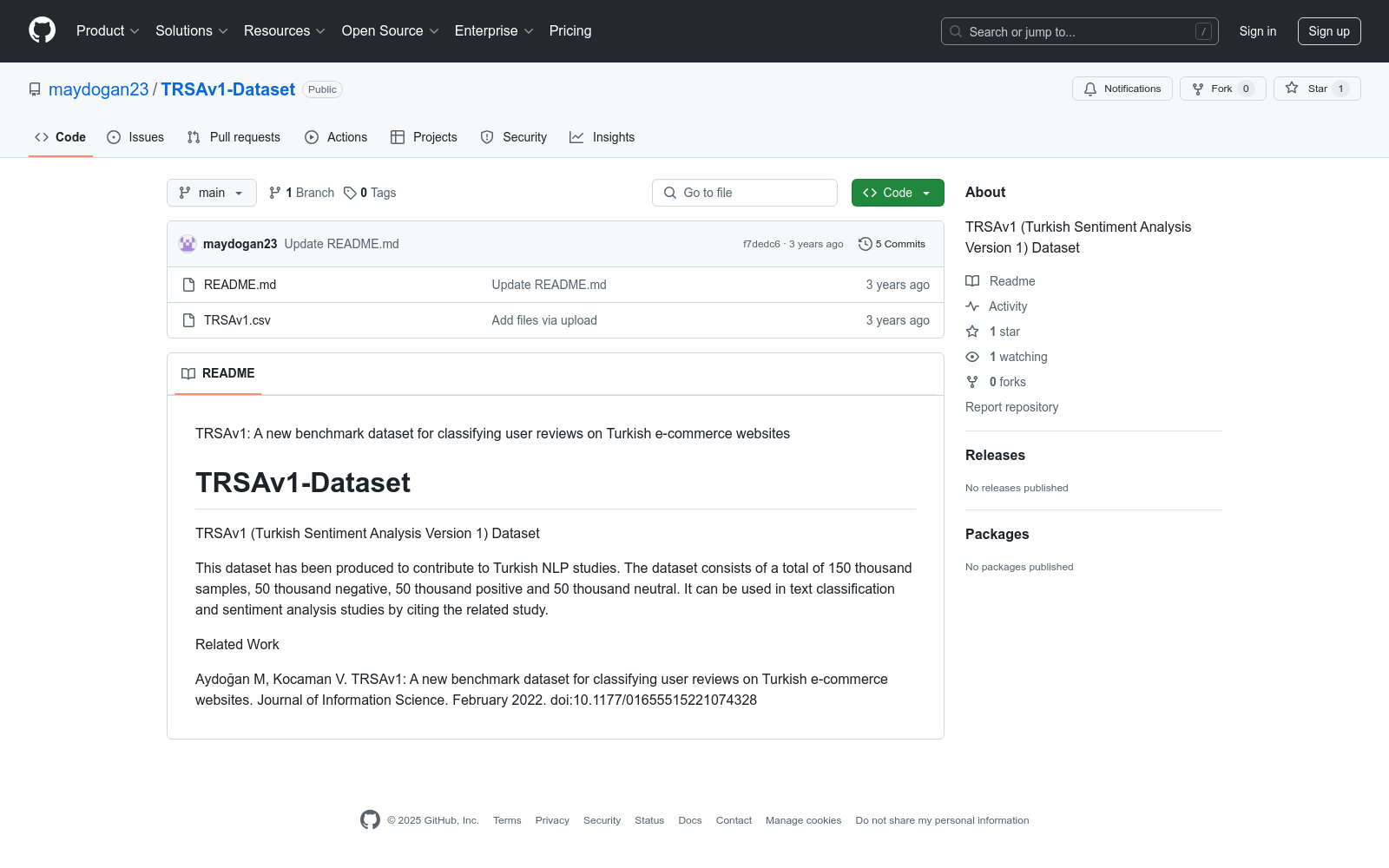Open the Contact link in the footer
The image size is (1389, 868).
click(x=734, y=820)
